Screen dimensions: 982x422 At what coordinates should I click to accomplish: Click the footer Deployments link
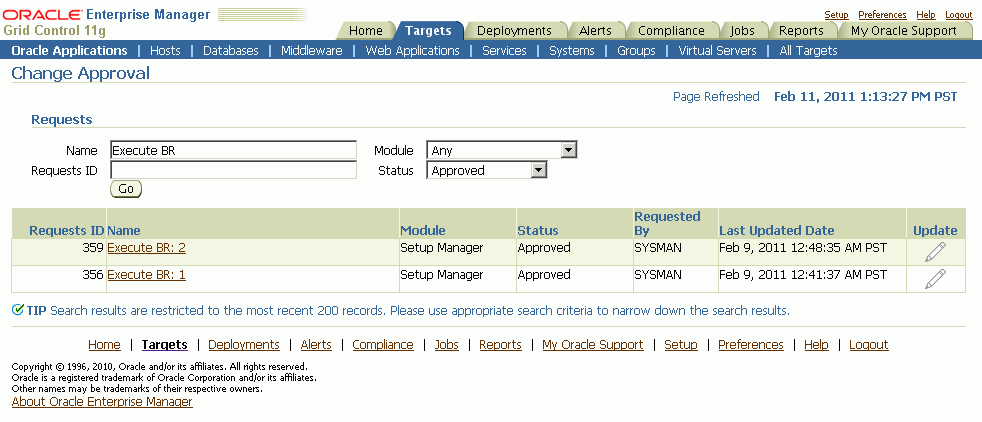click(244, 345)
